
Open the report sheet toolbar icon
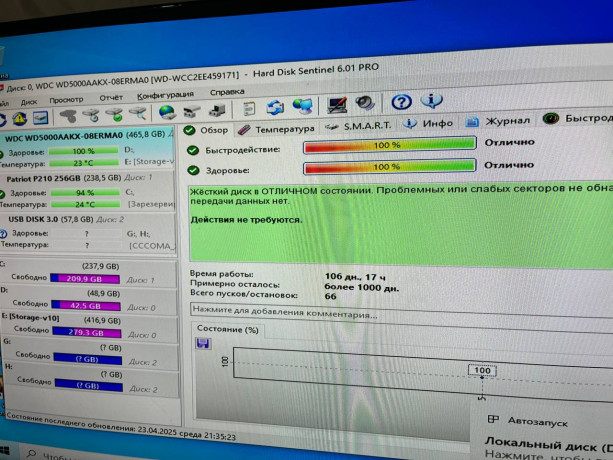tap(249, 109)
